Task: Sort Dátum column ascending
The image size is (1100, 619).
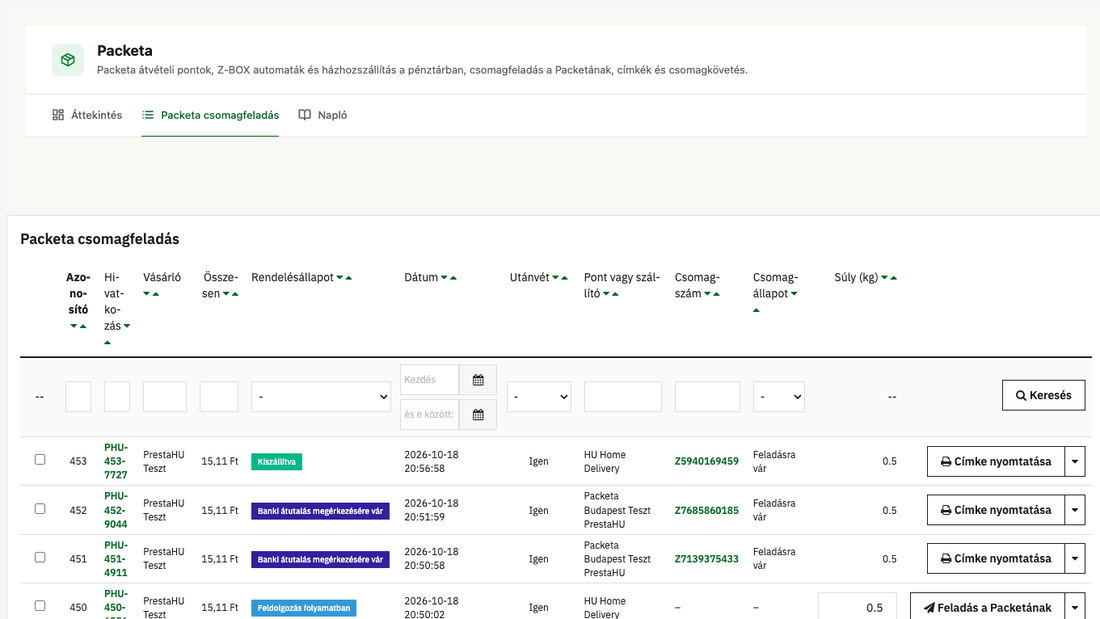Action: (x=453, y=278)
